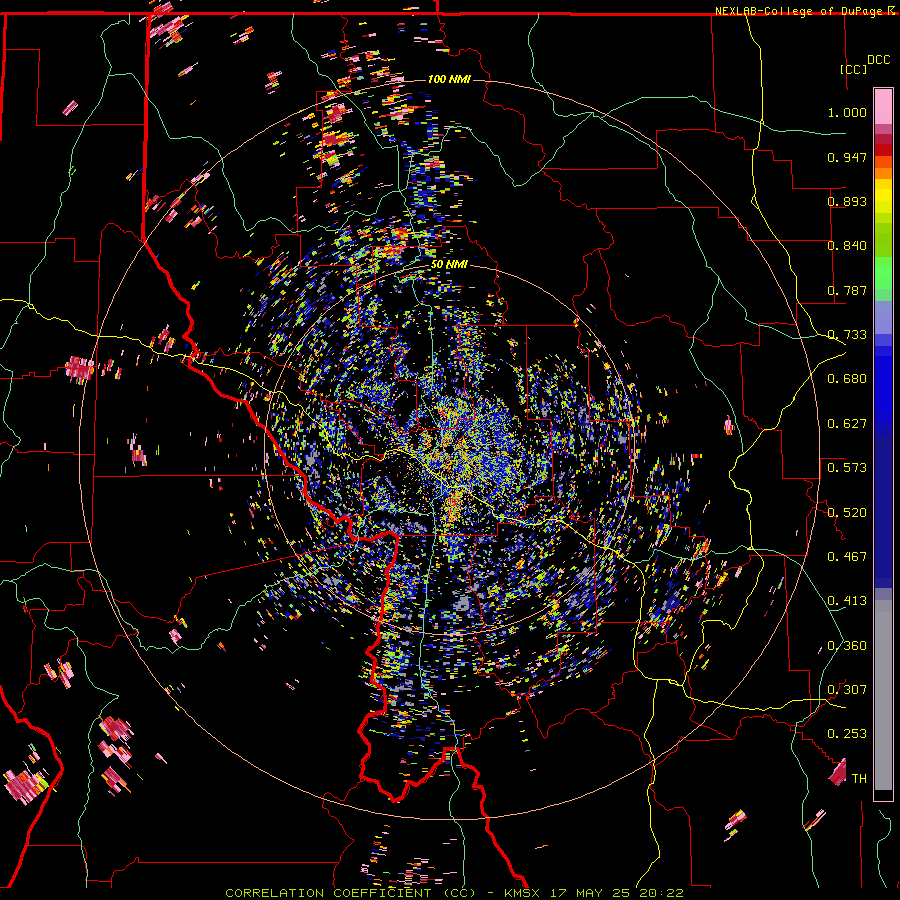This screenshot has width=900, height=900.
Task: Click the 0.947 legend value
Action: pos(847,157)
